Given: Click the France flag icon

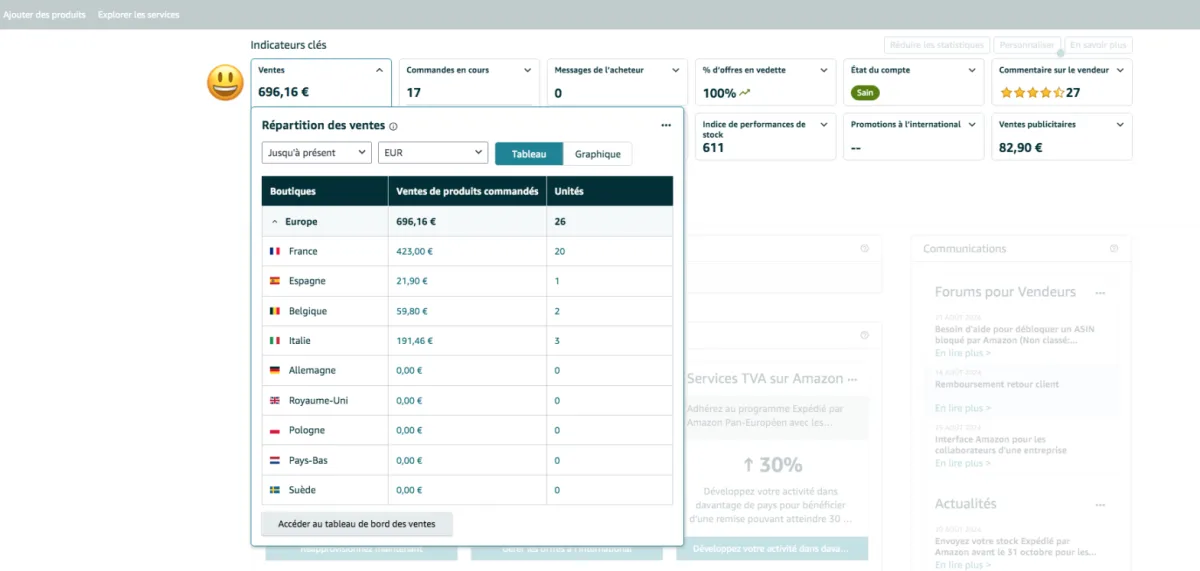Looking at the screenshot, I should pyautogui.click(x=275, y=251).
